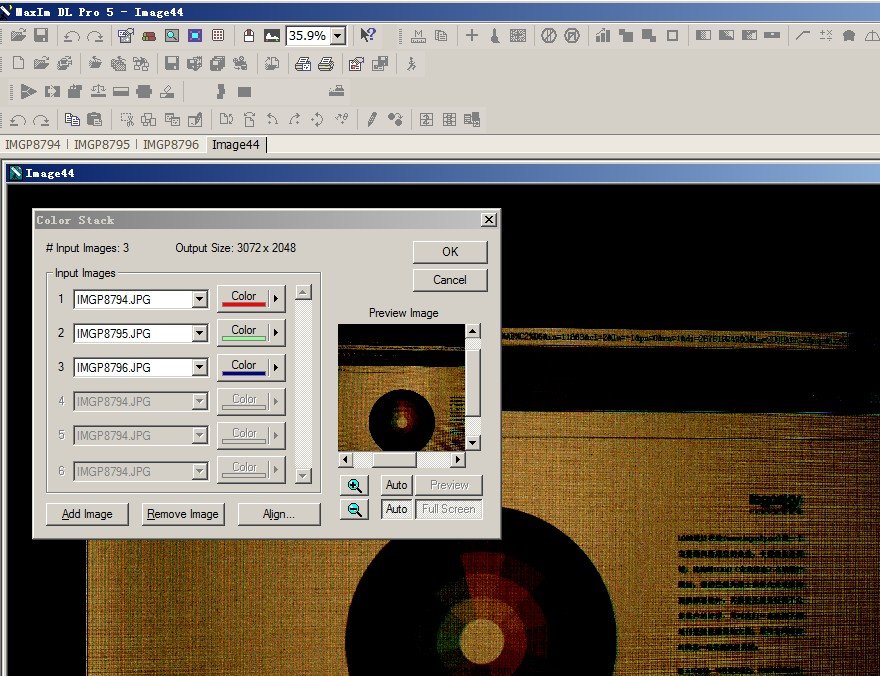Click the right arrow of preview horizontal scrollbar

[459, 460]
